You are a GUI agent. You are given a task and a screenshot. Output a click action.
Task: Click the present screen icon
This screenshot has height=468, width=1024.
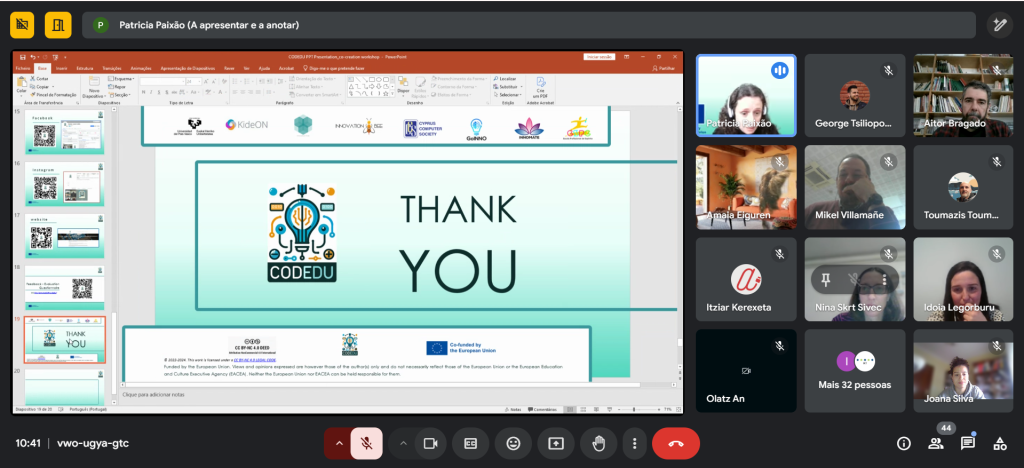pyautogui.click(x=556, y=443)
